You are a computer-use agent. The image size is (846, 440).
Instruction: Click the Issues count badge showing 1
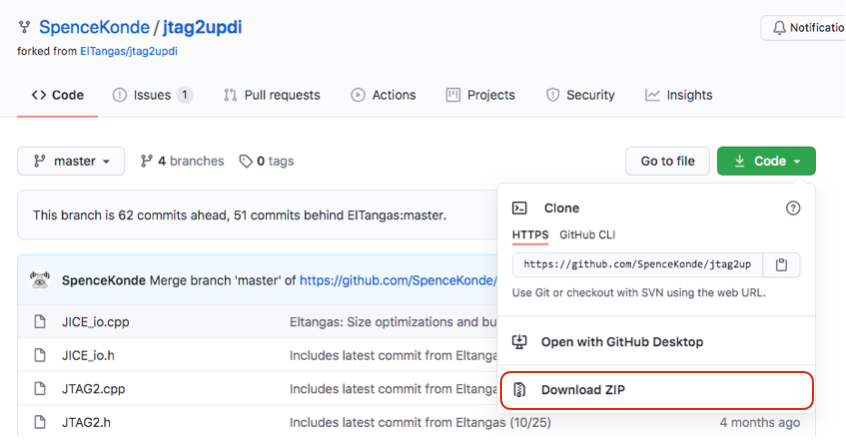tap(185, 95)
